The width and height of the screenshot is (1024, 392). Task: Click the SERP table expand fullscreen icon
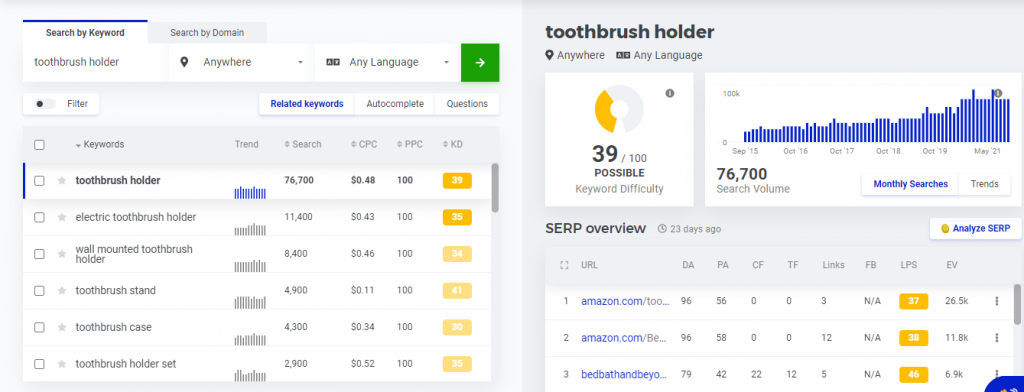coord(564,265)
